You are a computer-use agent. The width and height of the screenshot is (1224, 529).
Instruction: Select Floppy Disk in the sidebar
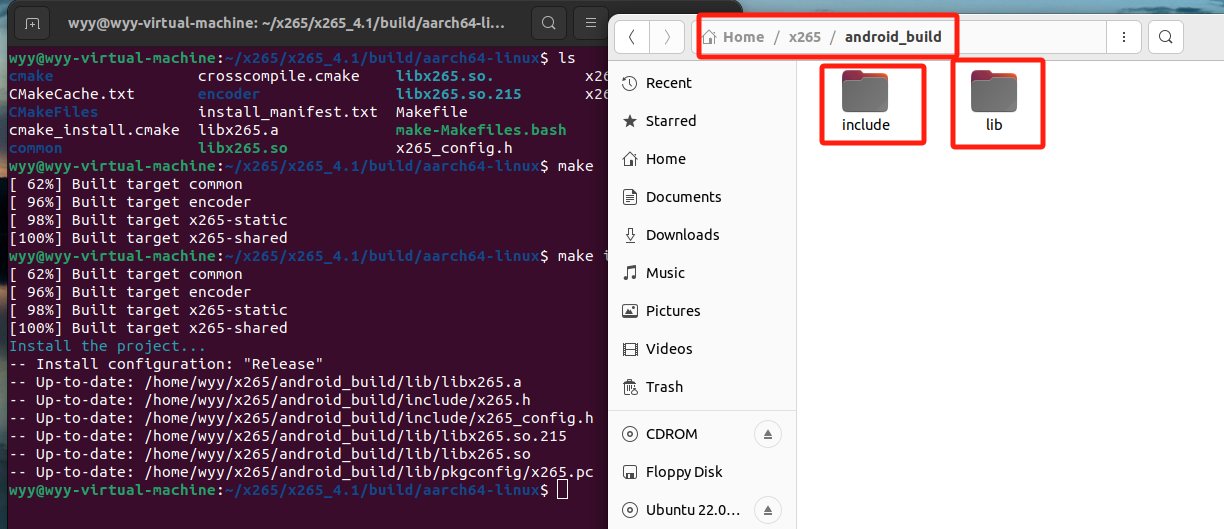[x=683, y=472]
